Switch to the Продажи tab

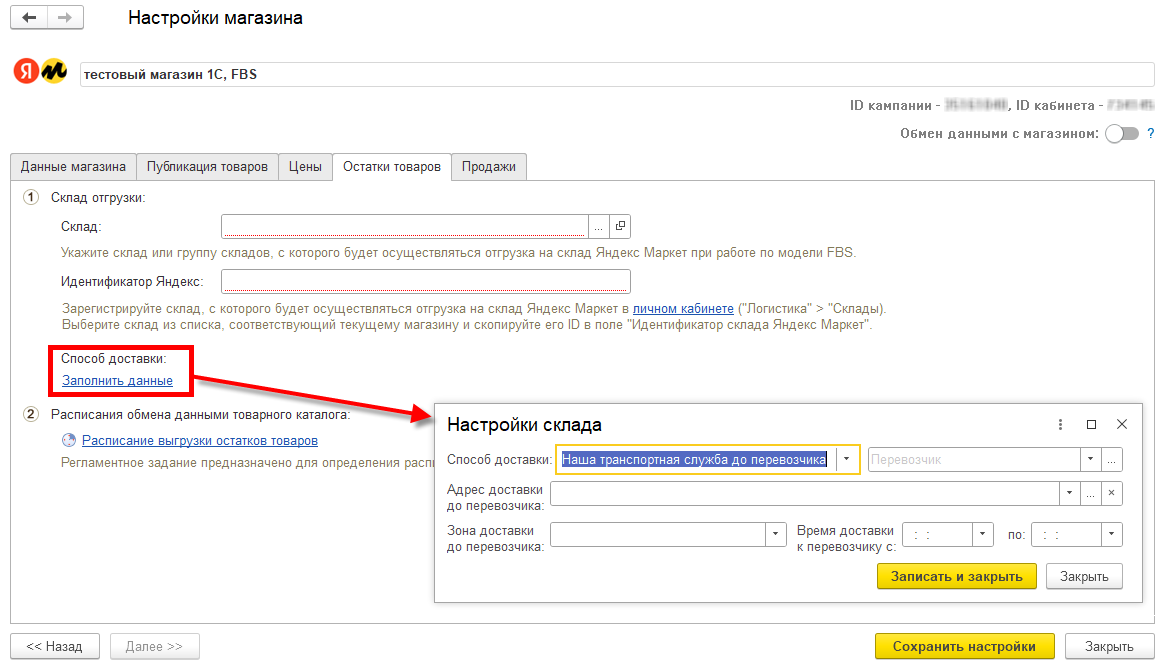point(489,167)
